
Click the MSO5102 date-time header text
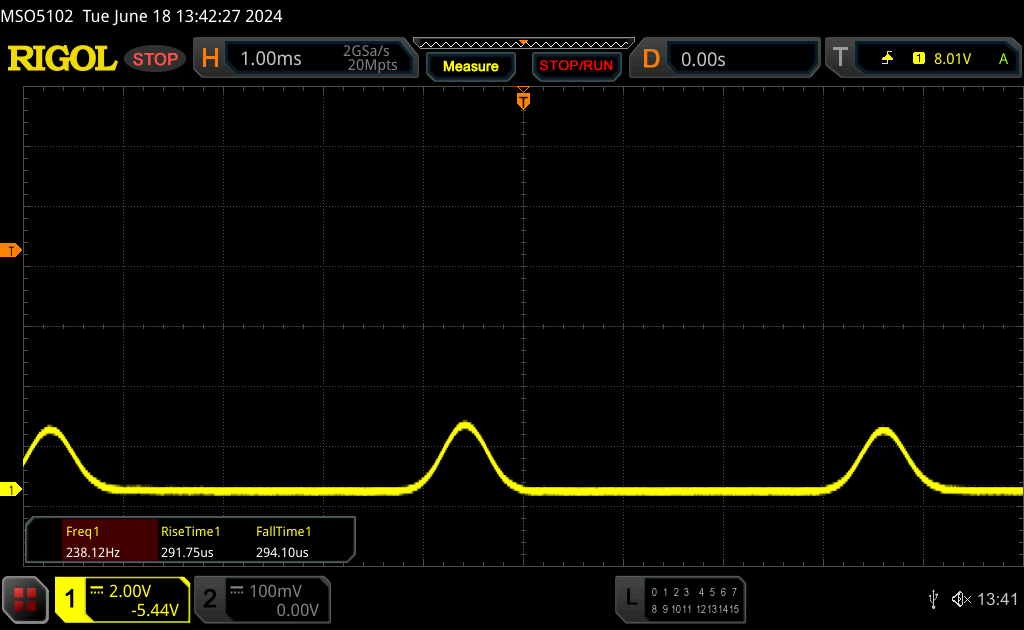[142, 16]
